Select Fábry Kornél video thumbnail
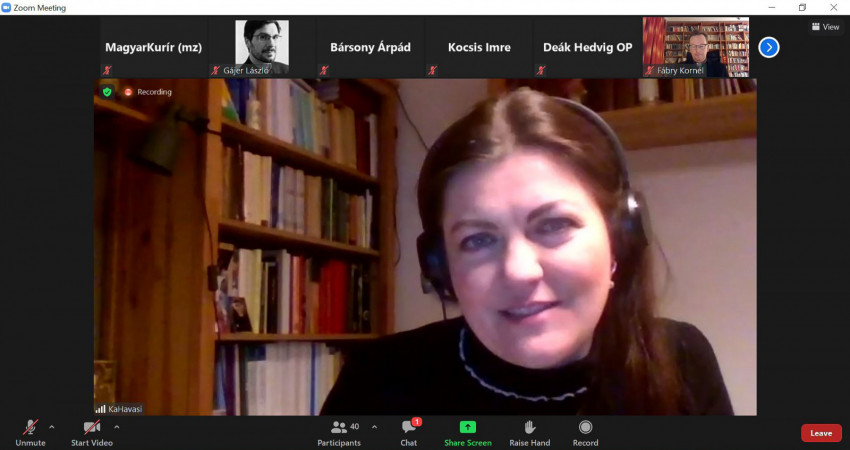The image size is (850, 450). [x=695, y=47]
